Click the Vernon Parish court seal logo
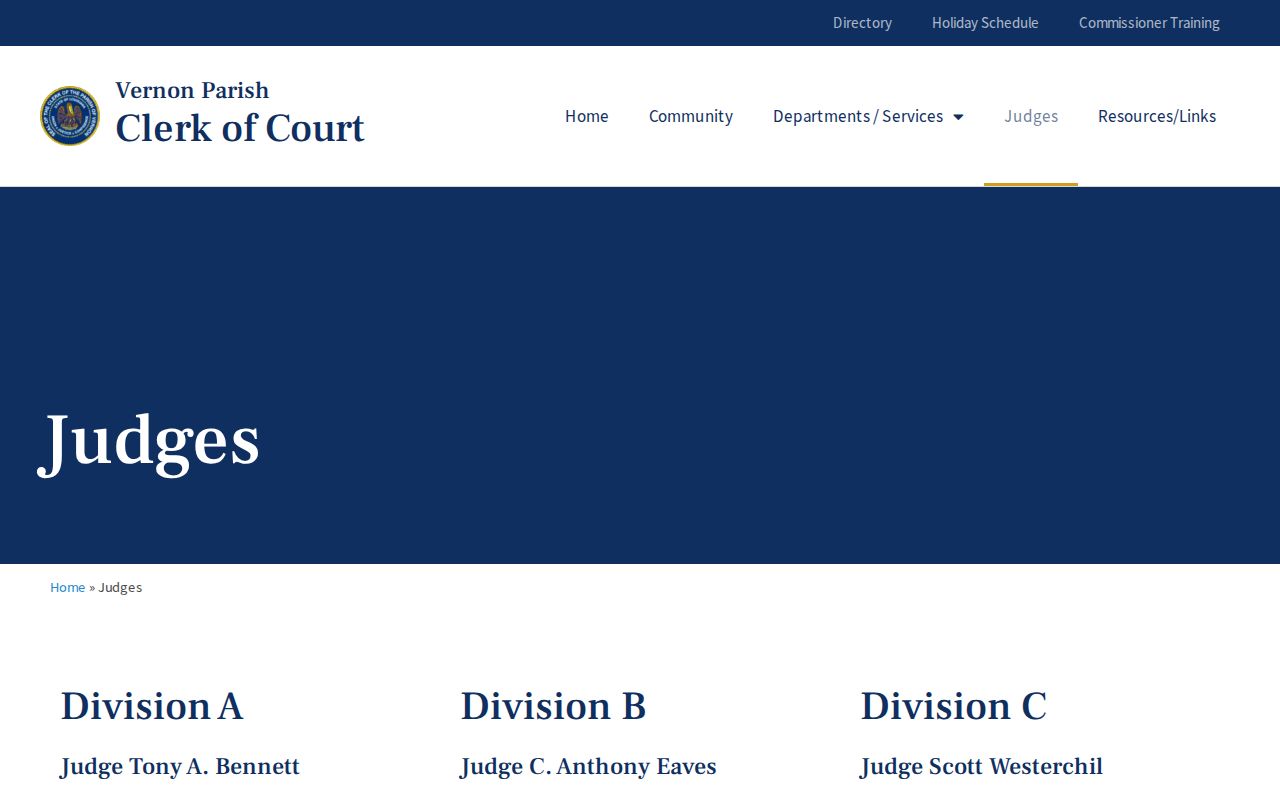This screenshot has width=1280, height=800. tap(70, 116)
